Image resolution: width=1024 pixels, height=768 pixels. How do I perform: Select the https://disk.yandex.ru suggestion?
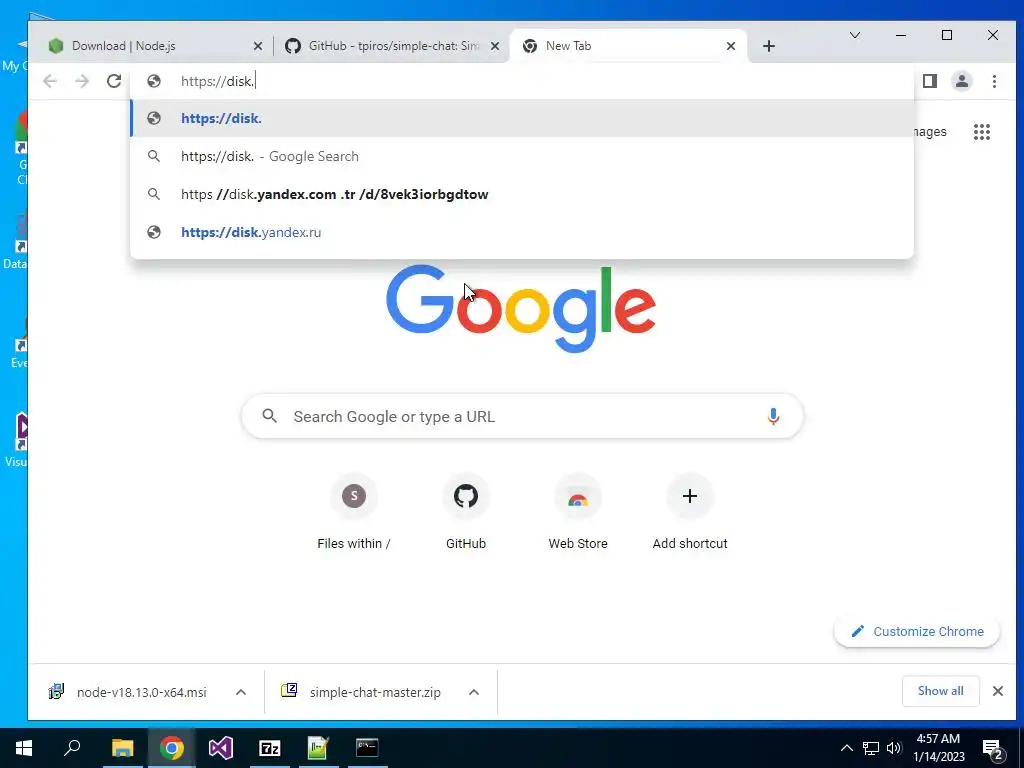point(522,232)
